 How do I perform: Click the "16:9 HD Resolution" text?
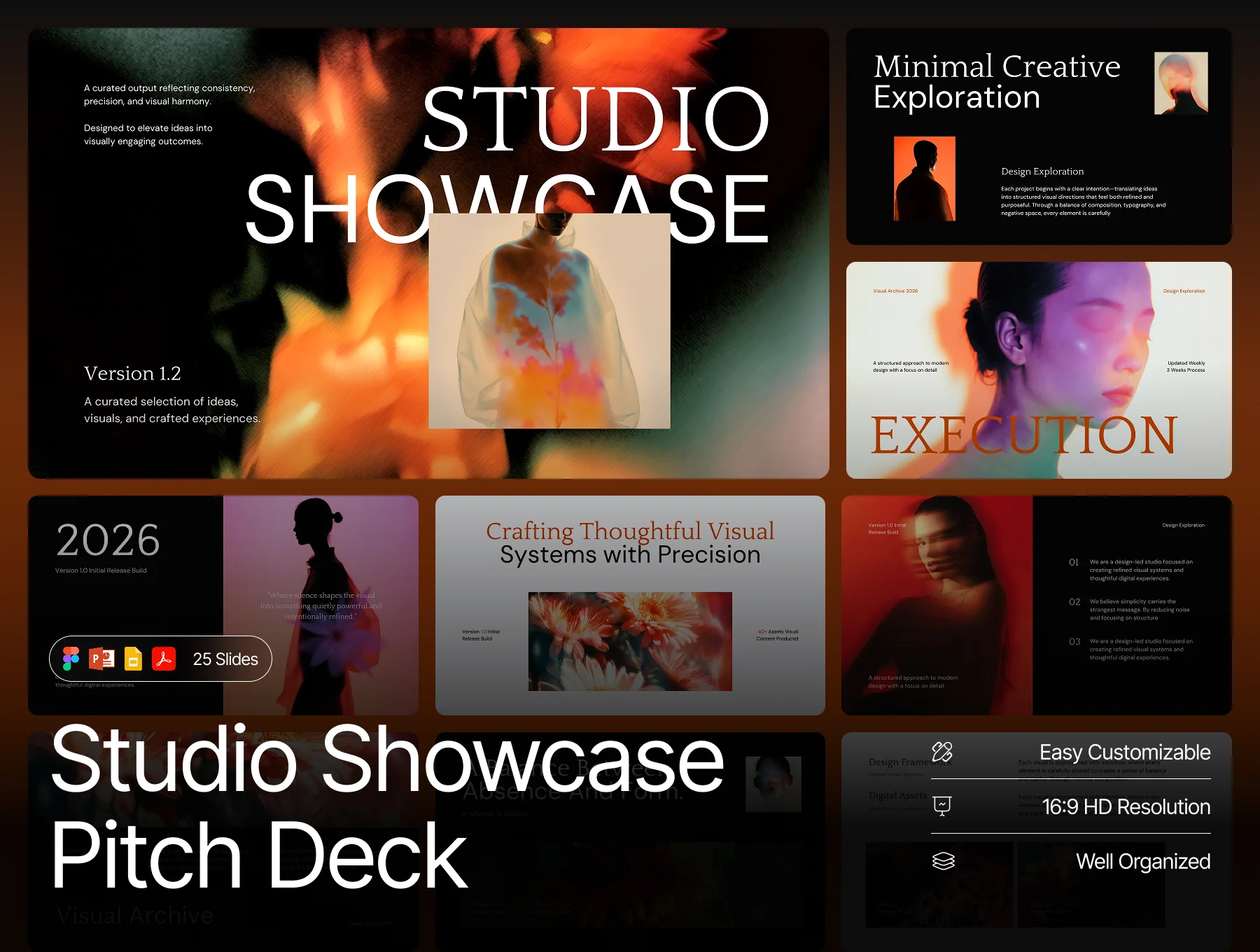pos(1126,807)
